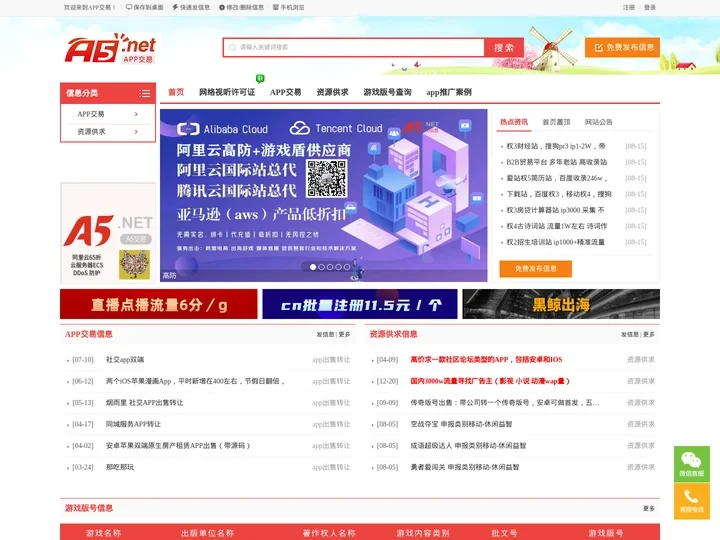Open 高价求一款社区论坛类型的APP listing
Viewport: 720px width, 540px height.
(486, 360)
